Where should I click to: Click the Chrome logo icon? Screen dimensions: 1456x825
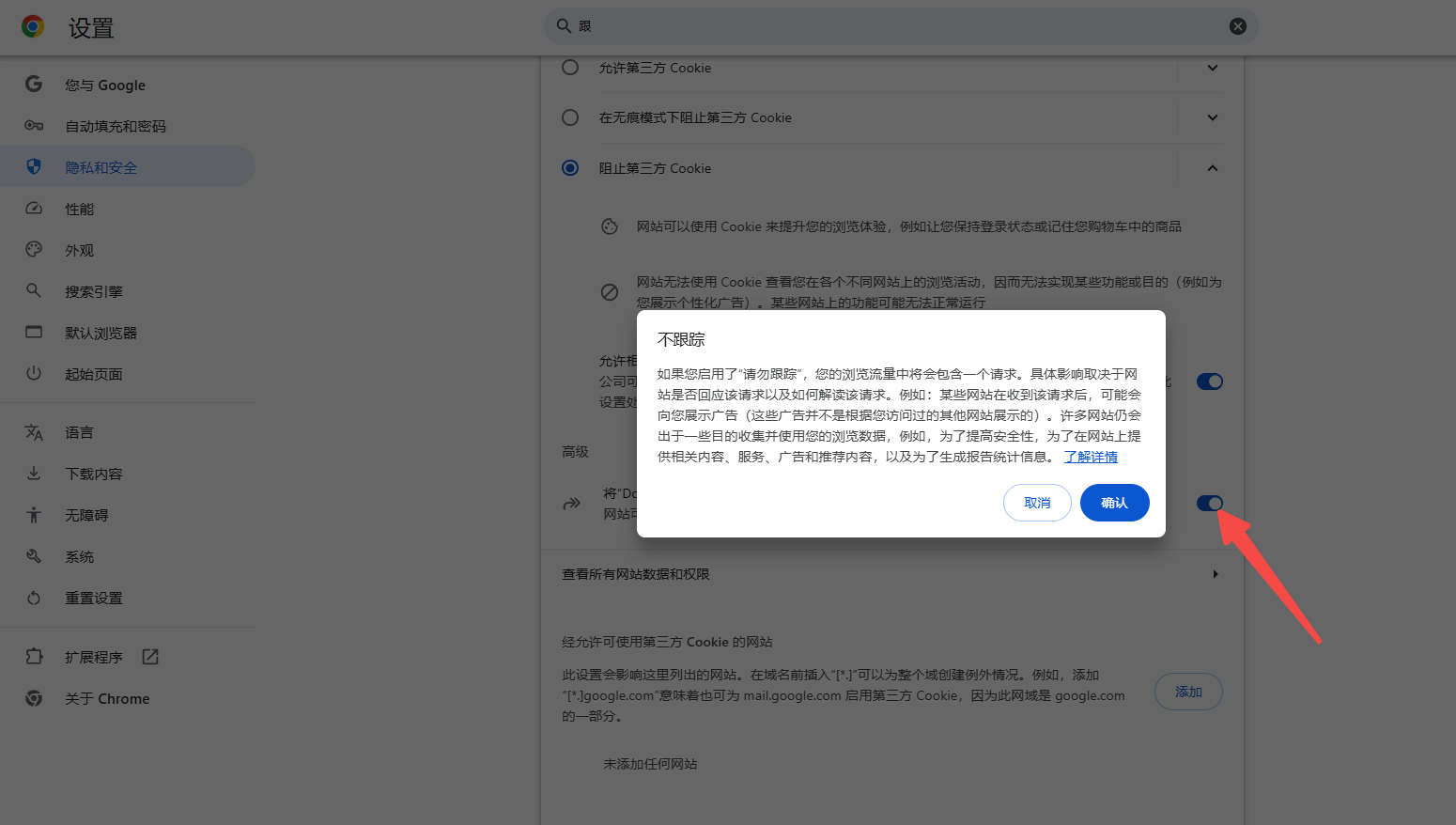(x=33, y=27)
